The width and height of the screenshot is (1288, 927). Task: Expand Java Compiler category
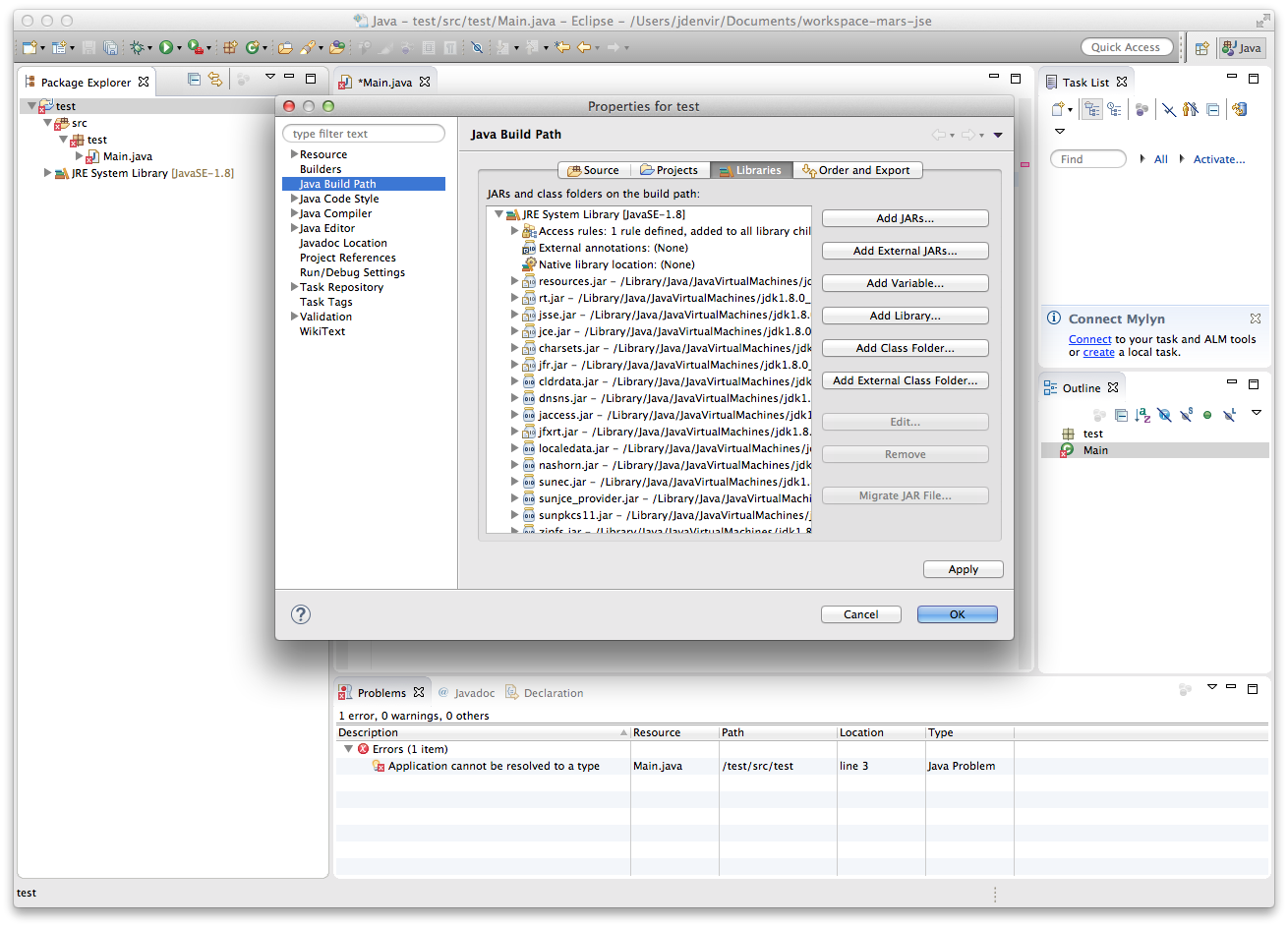(294, 213)
